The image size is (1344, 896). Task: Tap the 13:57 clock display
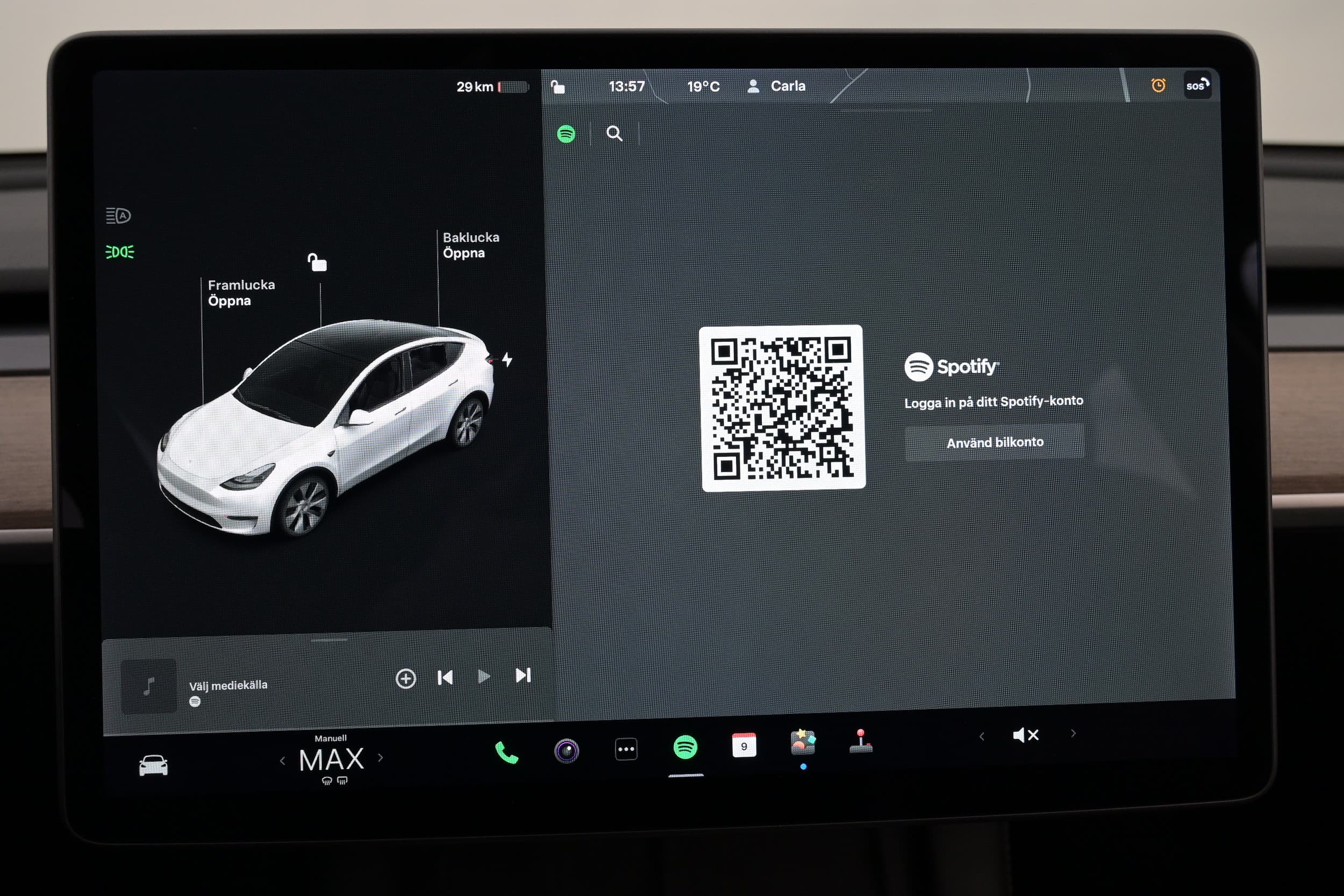click(626, 87)
